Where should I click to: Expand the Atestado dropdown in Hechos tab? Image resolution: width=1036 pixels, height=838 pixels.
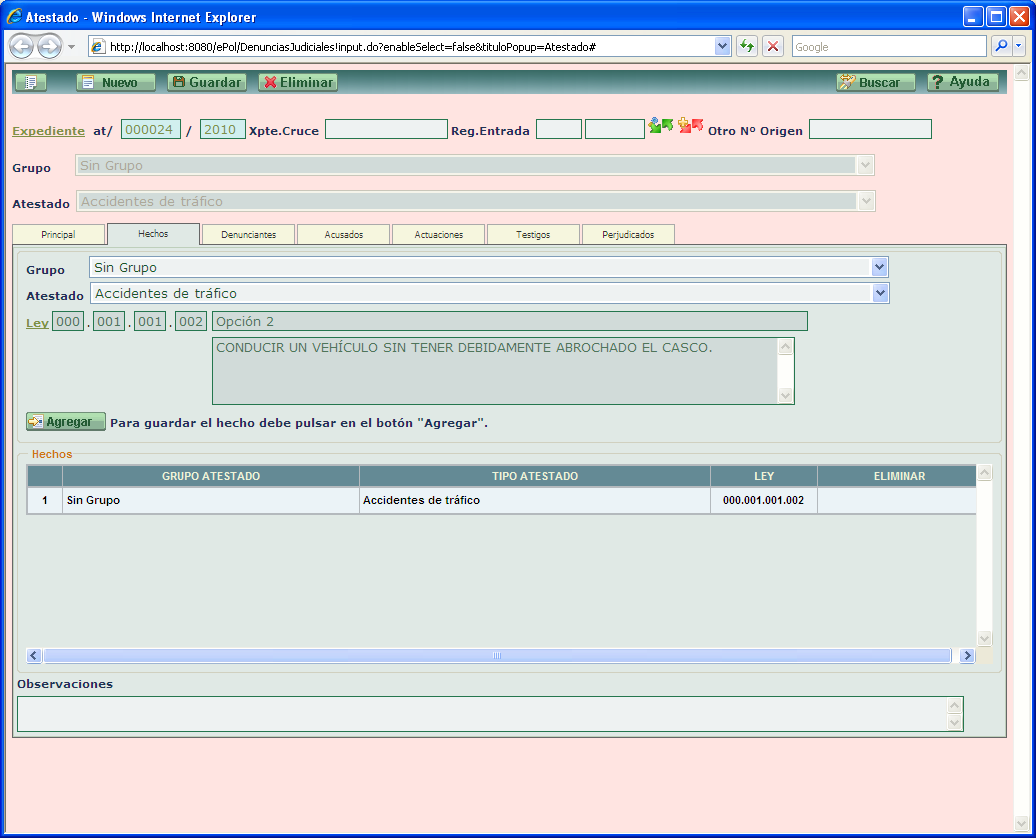pyautogui.click(x=880, y=293)
